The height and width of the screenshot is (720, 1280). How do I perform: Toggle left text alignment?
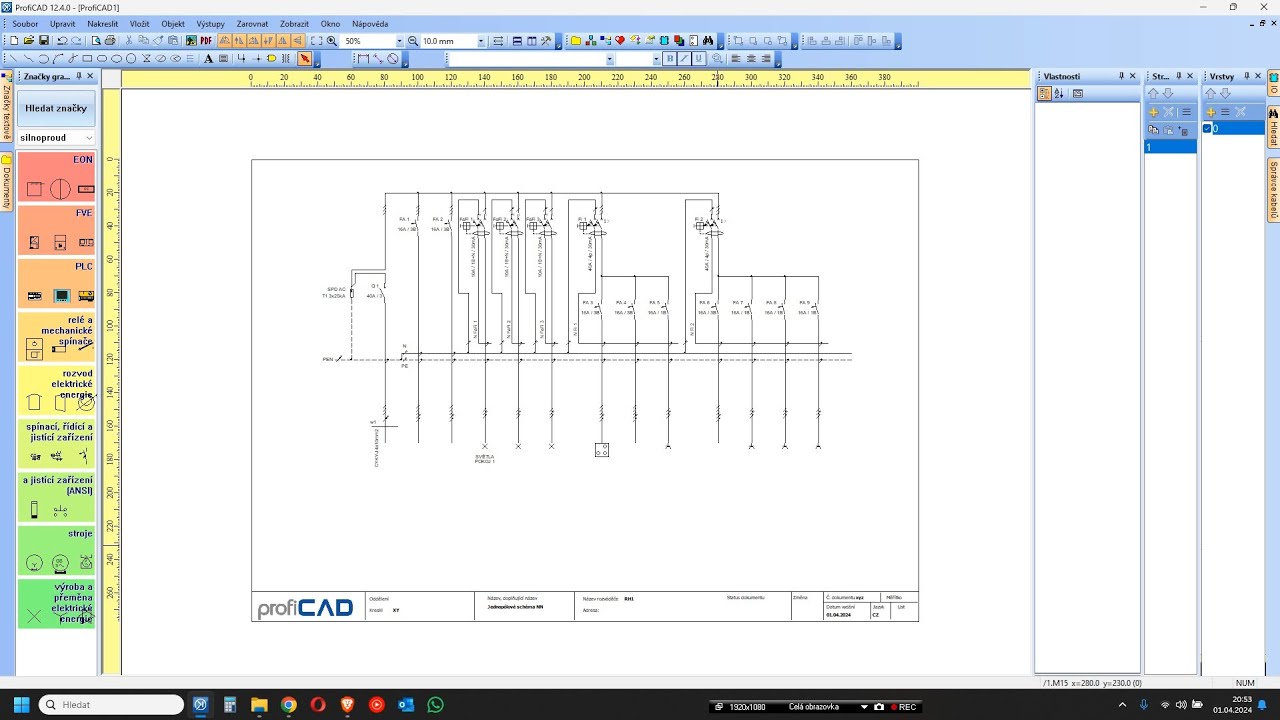click(736, 58)
